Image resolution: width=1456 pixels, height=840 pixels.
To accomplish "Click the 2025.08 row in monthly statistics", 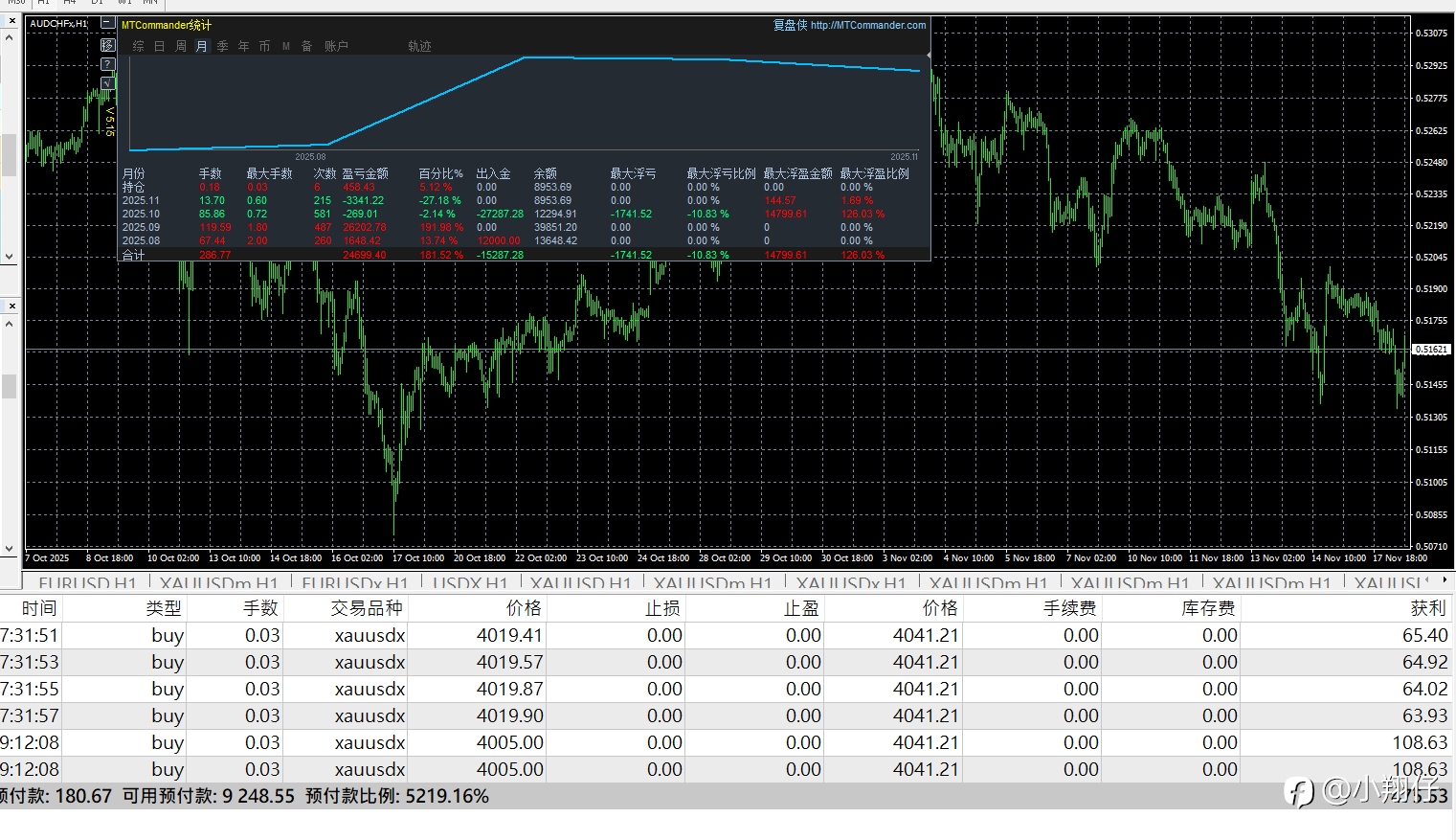I will point(524,240).
